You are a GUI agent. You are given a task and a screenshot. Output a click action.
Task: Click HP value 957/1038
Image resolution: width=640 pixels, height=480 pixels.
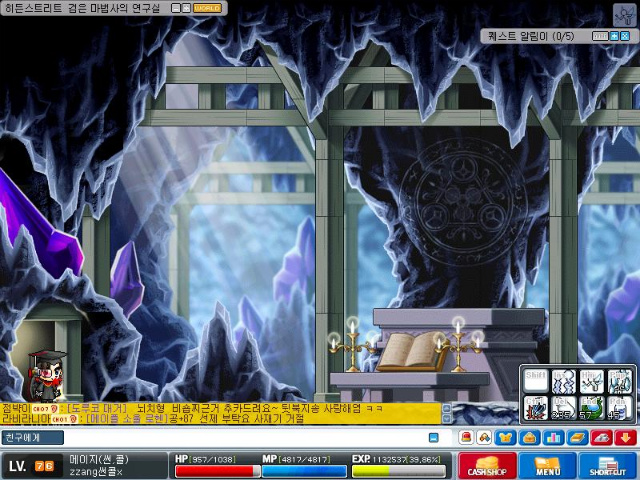click(x=213, y=459)
